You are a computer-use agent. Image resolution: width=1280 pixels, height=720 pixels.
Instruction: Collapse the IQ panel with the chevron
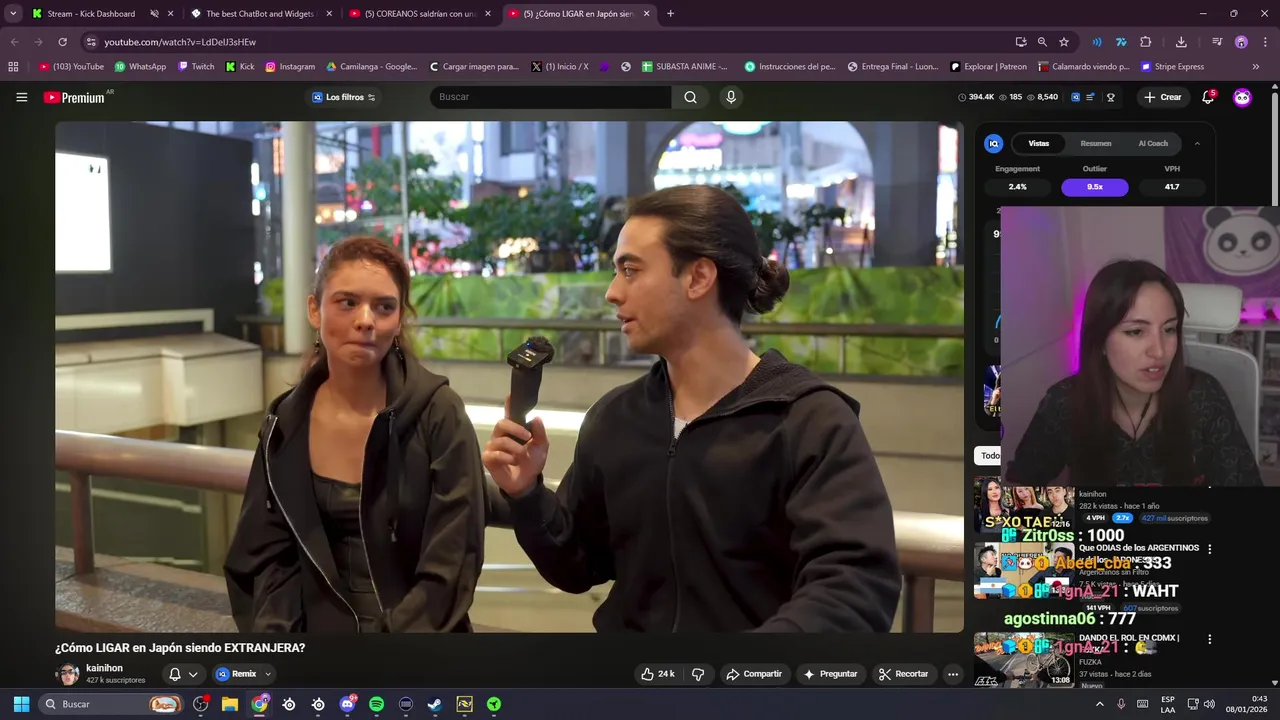pos(1197,143)
